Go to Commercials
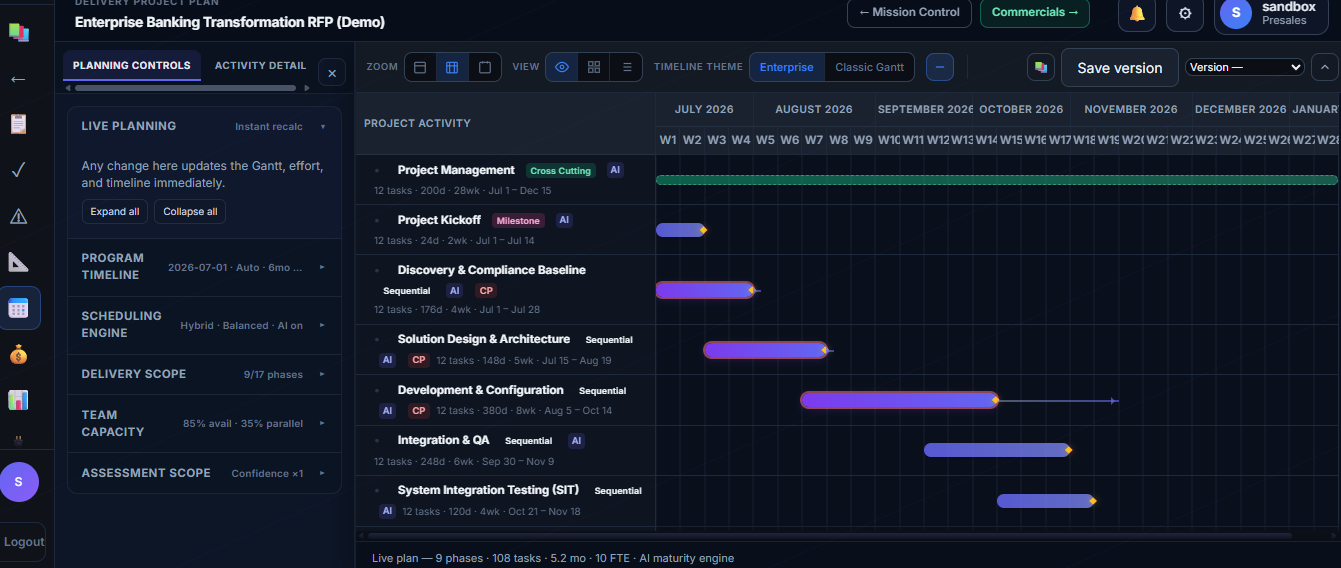This screenshot has width=1341, height=568. pyautogui.click(x=1035, y=13)
